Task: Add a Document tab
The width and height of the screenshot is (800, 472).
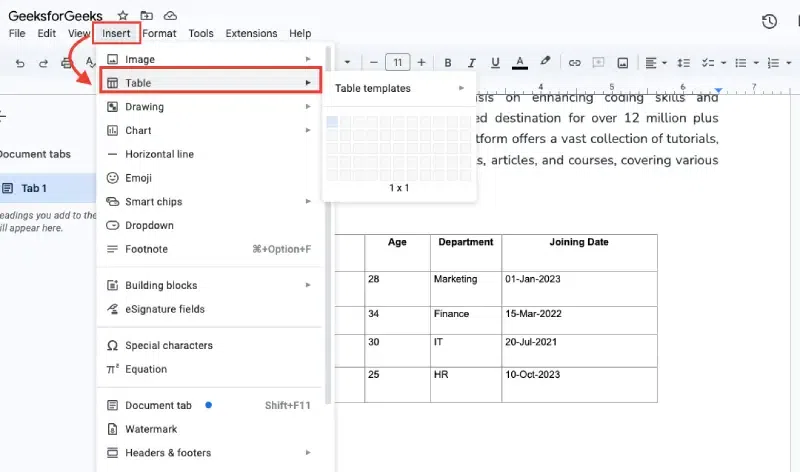Action: click(209, 405)
